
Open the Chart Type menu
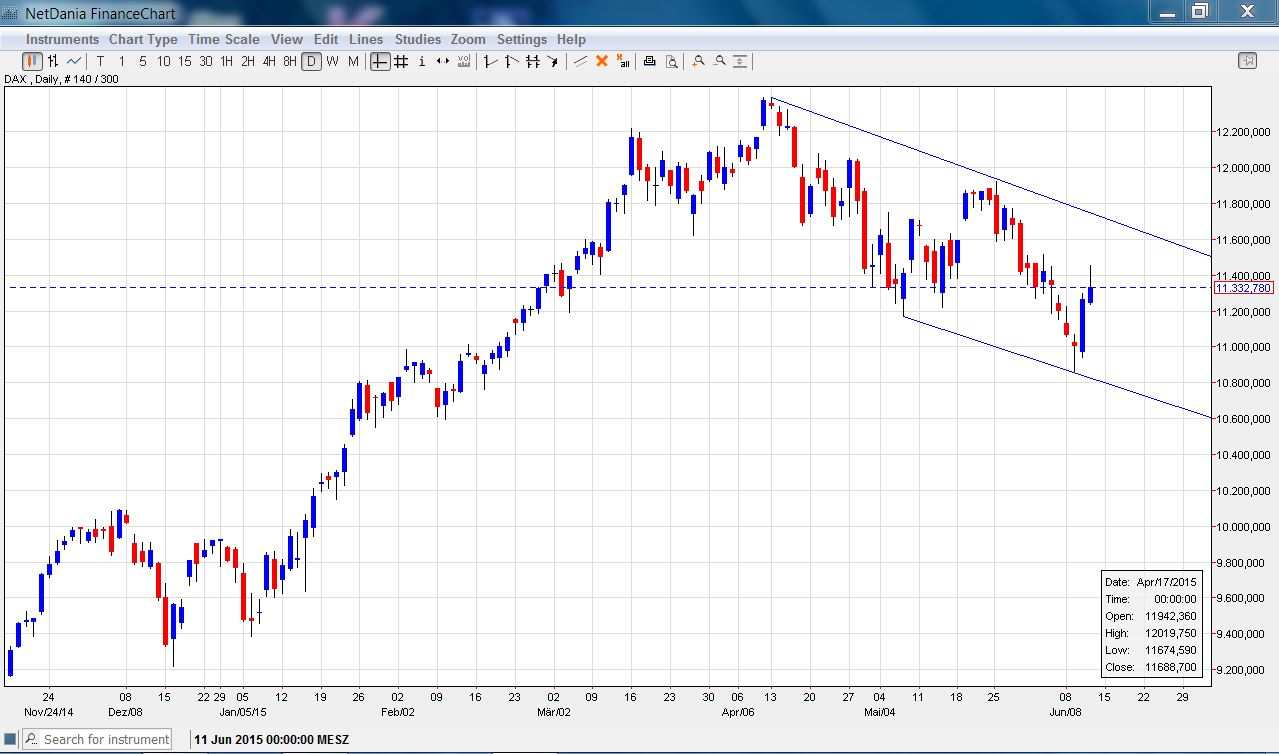pos(143,39)
